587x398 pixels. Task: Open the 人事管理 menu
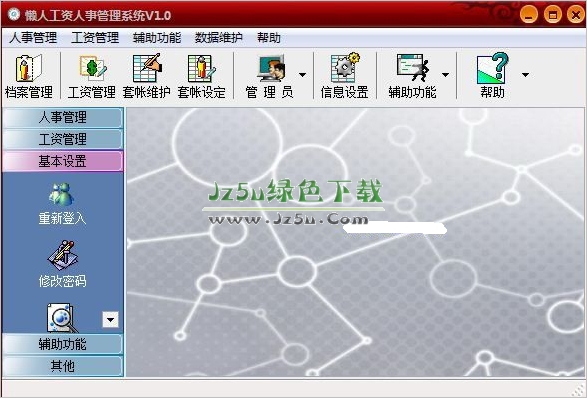tap(33, 38)
